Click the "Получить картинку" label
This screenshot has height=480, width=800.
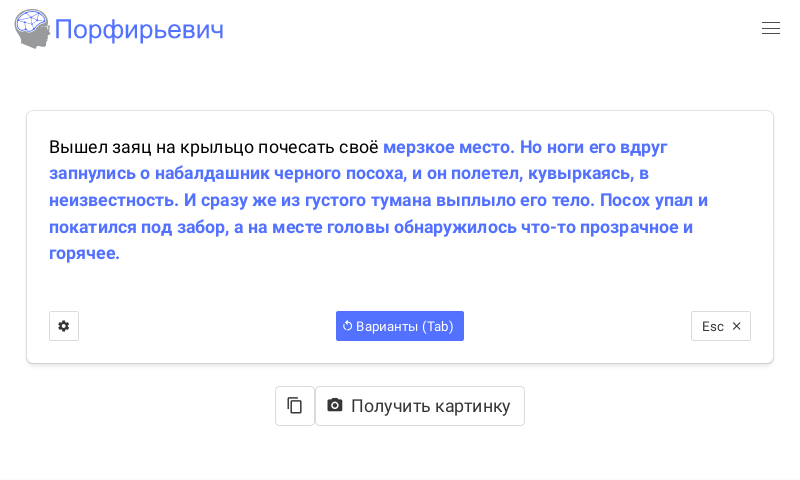tap(430, 406)
